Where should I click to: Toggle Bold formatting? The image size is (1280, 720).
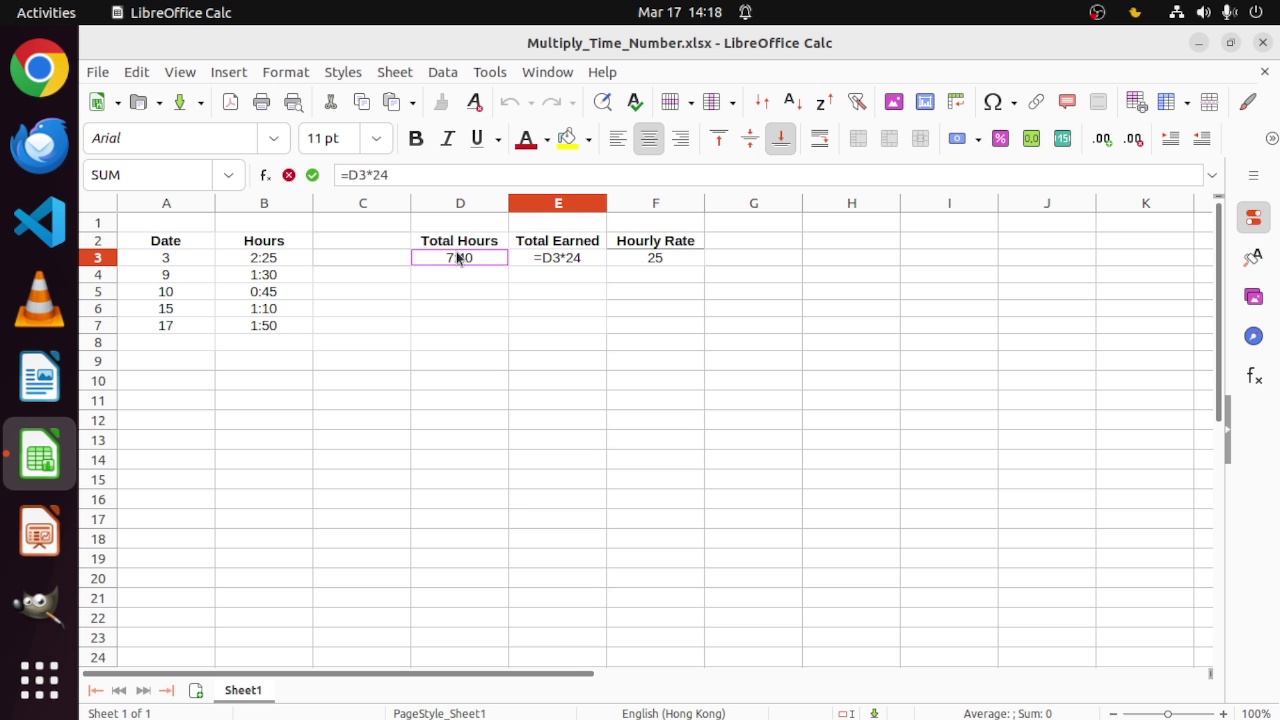pyautogui.click(x=416, y=139)
